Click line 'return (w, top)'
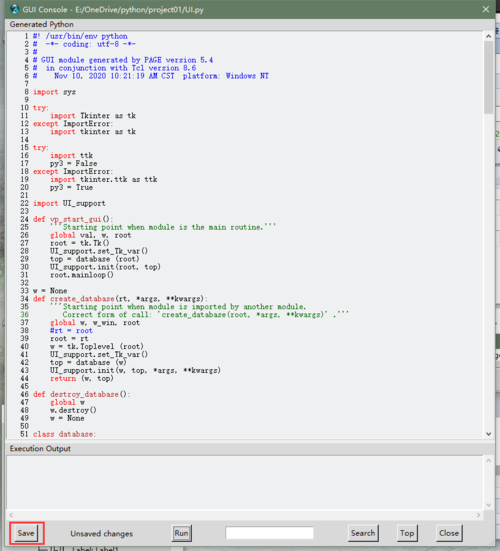Image resolution: width=500 pixels, height=551 pixels. point(82,378)
